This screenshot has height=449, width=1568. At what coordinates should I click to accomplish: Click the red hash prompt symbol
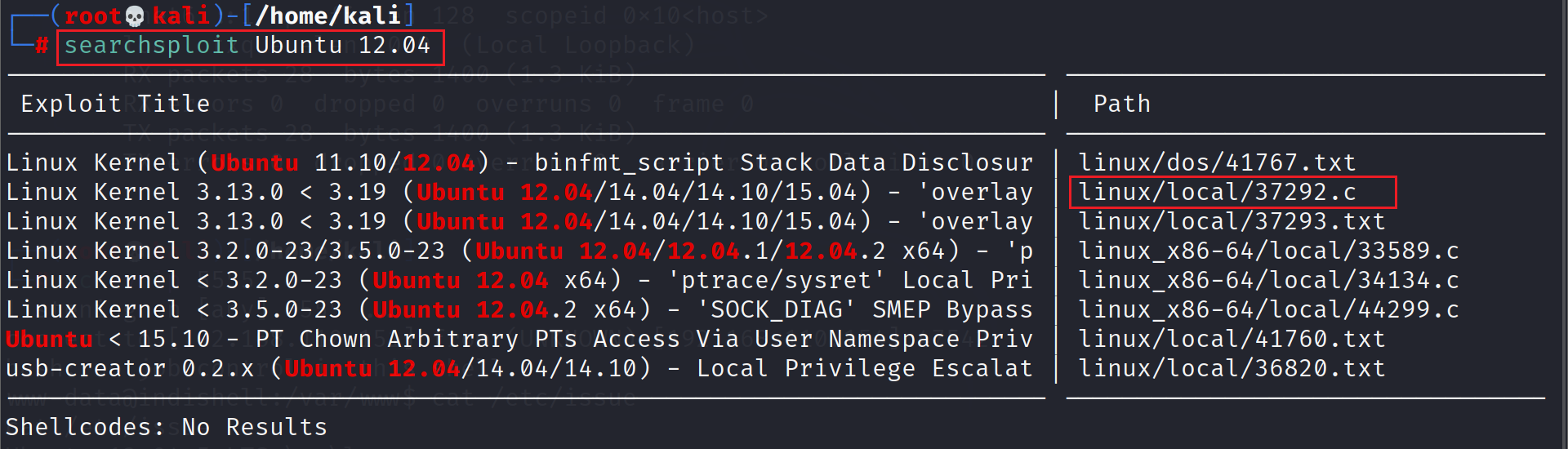[41, 46]
